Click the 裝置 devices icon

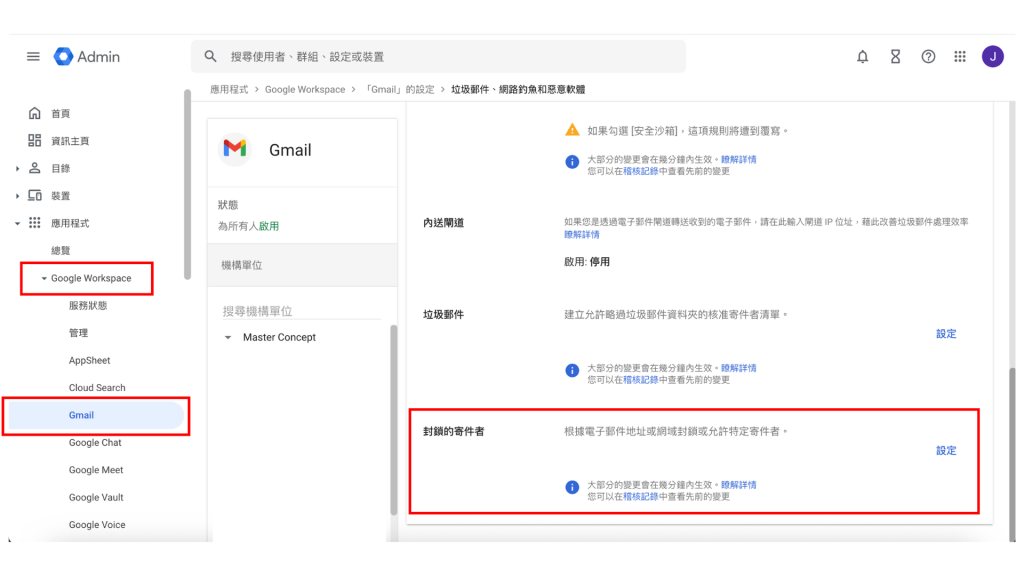point(35,196)
